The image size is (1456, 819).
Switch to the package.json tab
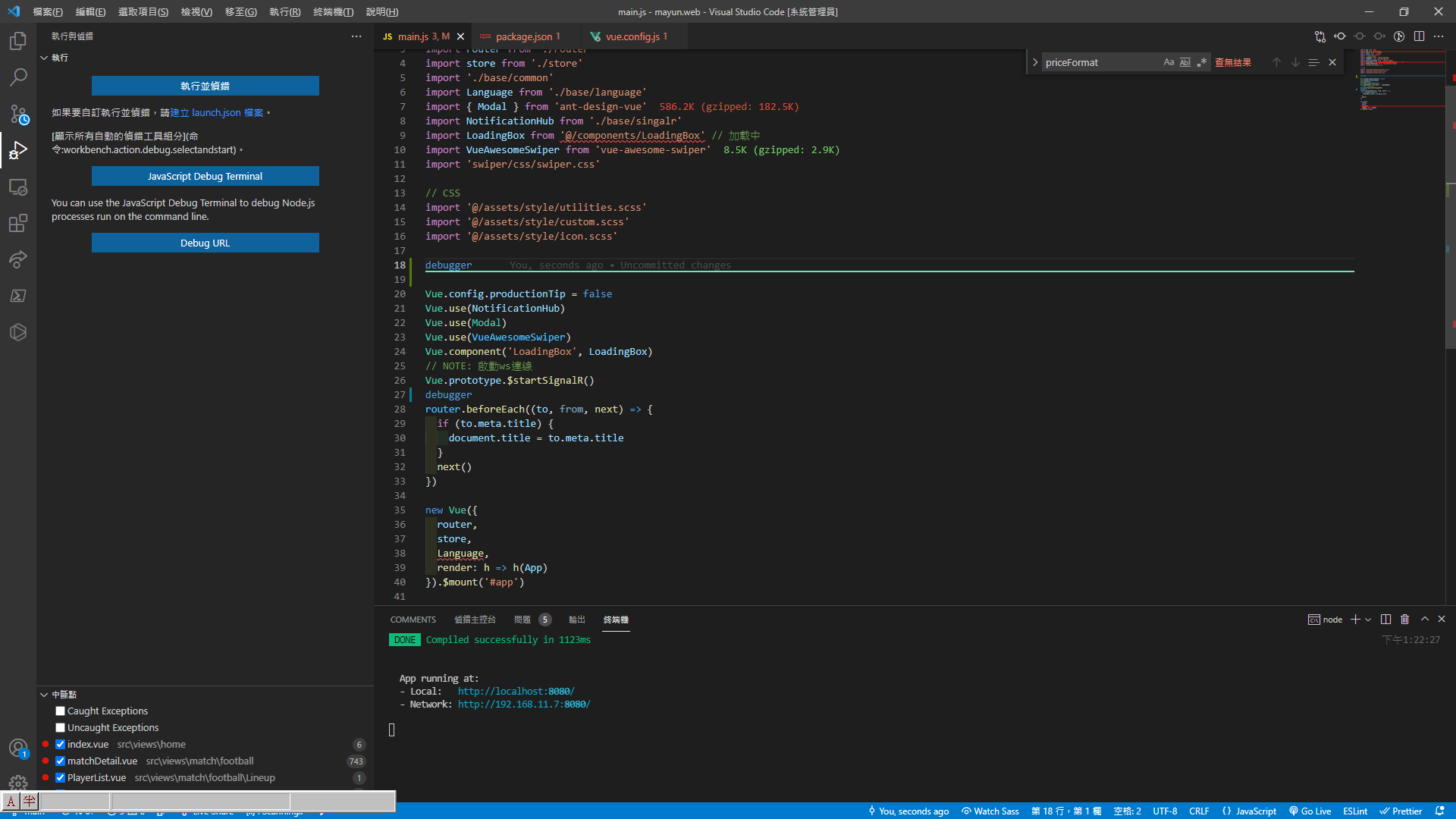(x=523, y=36)
